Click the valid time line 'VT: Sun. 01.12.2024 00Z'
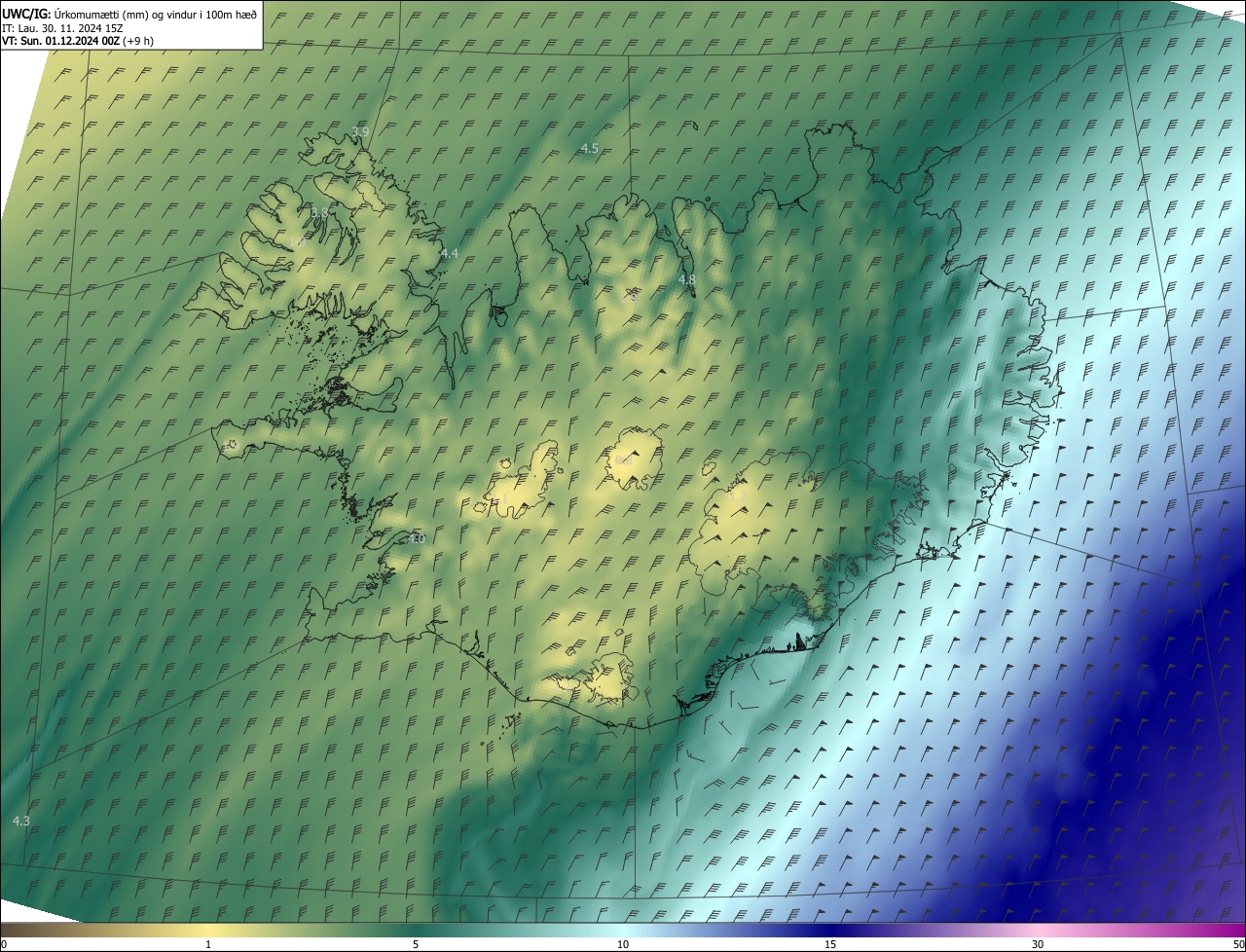The width and height of the screenshot is (1246, 952). (78, 41)
